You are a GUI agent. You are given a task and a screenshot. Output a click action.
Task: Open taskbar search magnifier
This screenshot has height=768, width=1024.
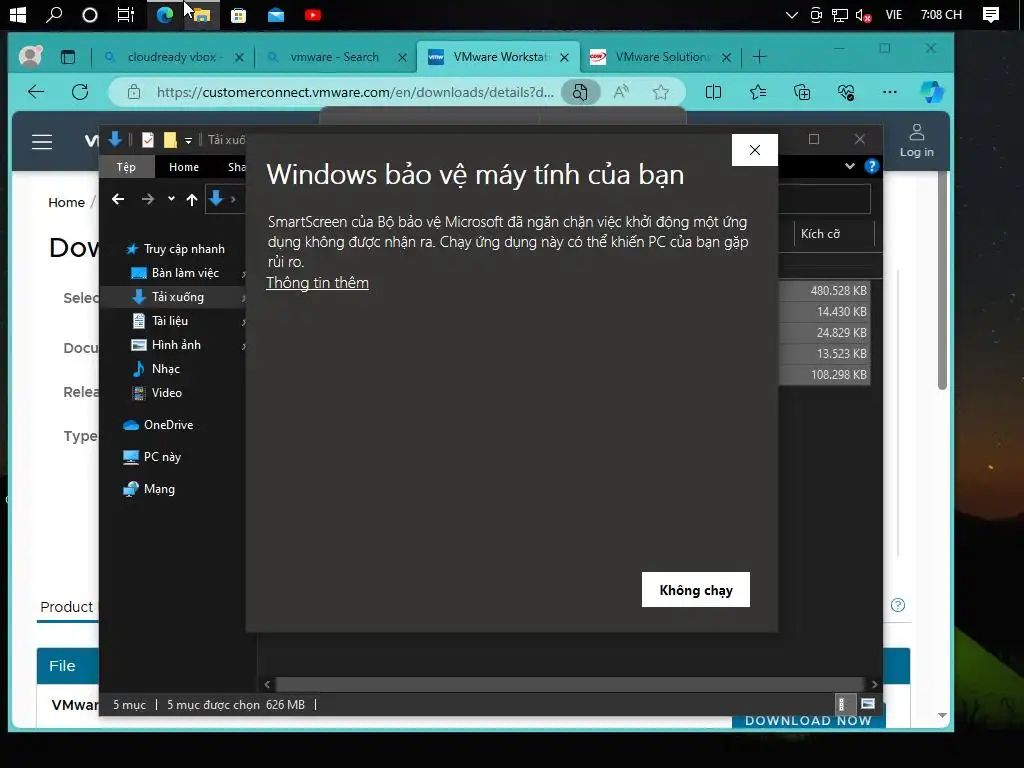[x=54, y=14]
